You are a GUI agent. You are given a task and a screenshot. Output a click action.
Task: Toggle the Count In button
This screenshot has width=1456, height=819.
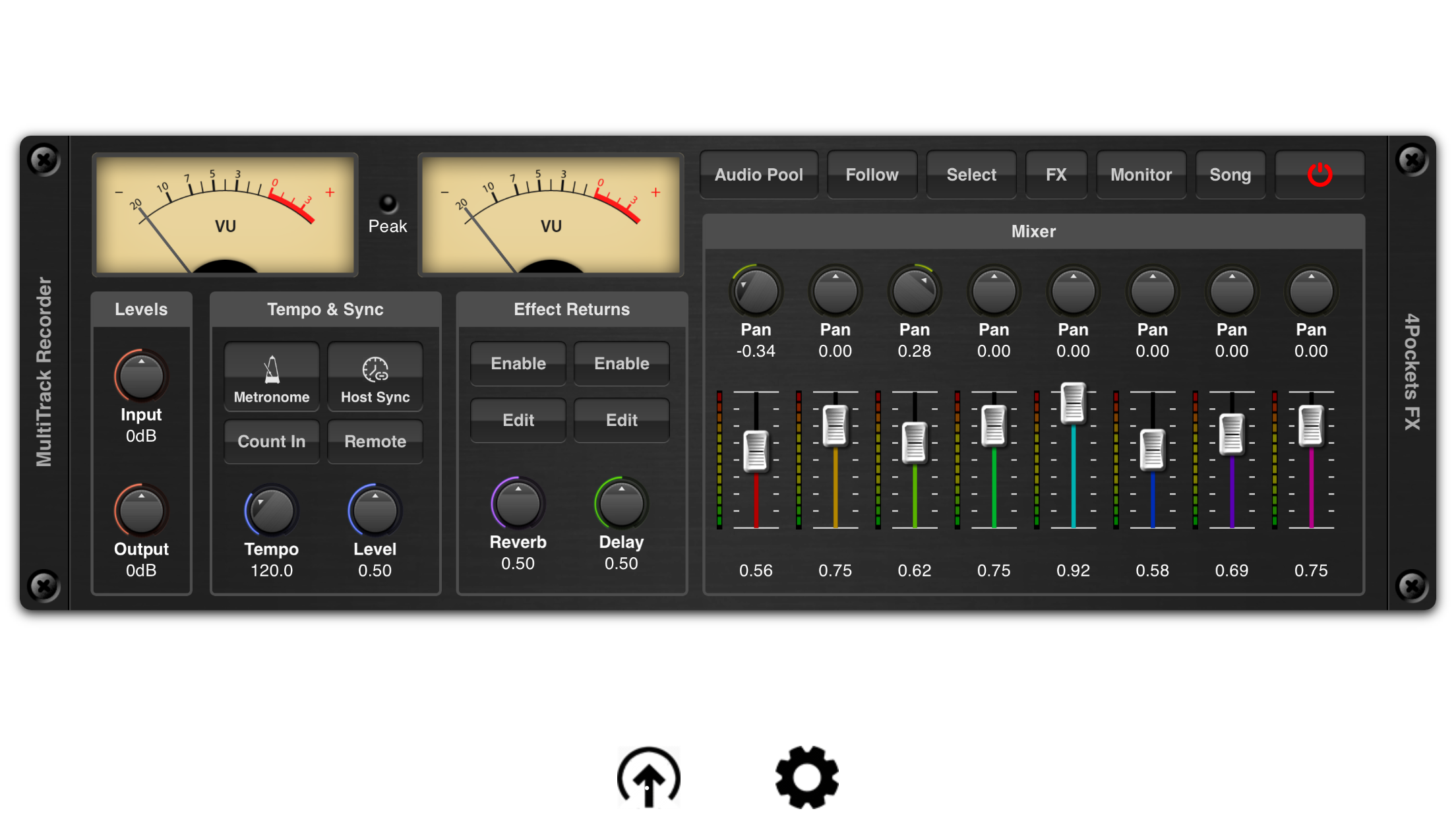(271, 441)
